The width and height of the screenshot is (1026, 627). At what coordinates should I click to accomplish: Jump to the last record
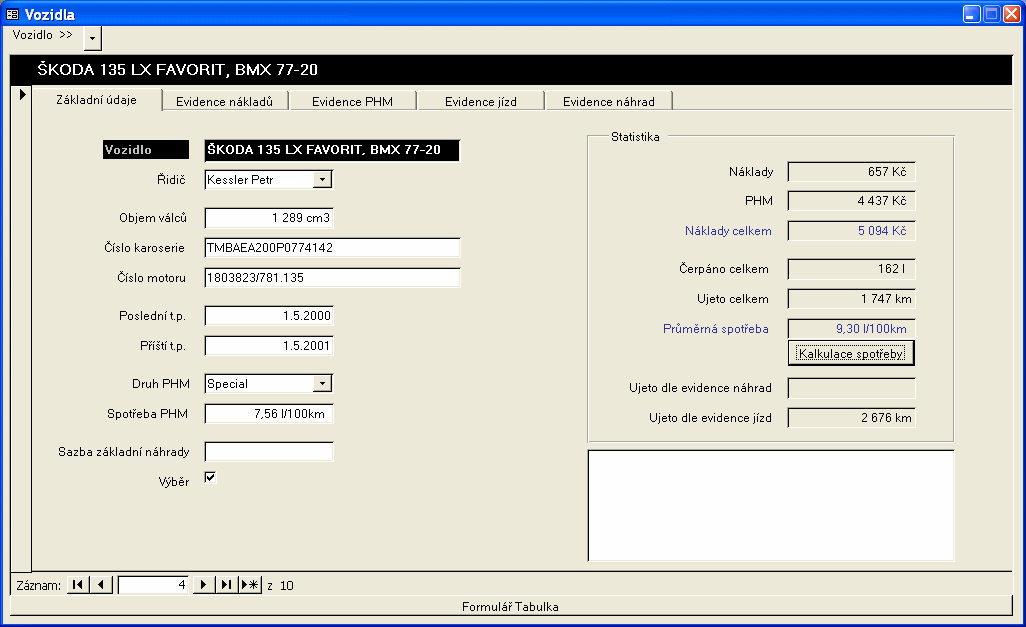(x=227, y=585)
